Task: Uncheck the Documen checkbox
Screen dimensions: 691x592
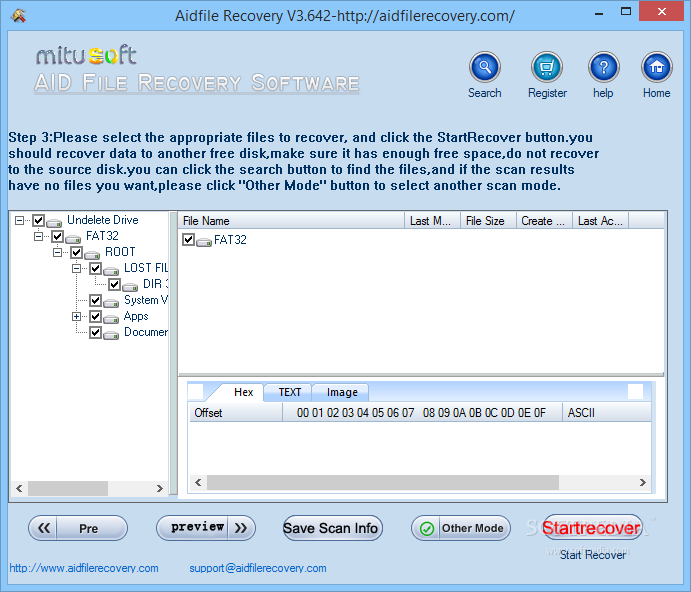Action: point(95,332)
